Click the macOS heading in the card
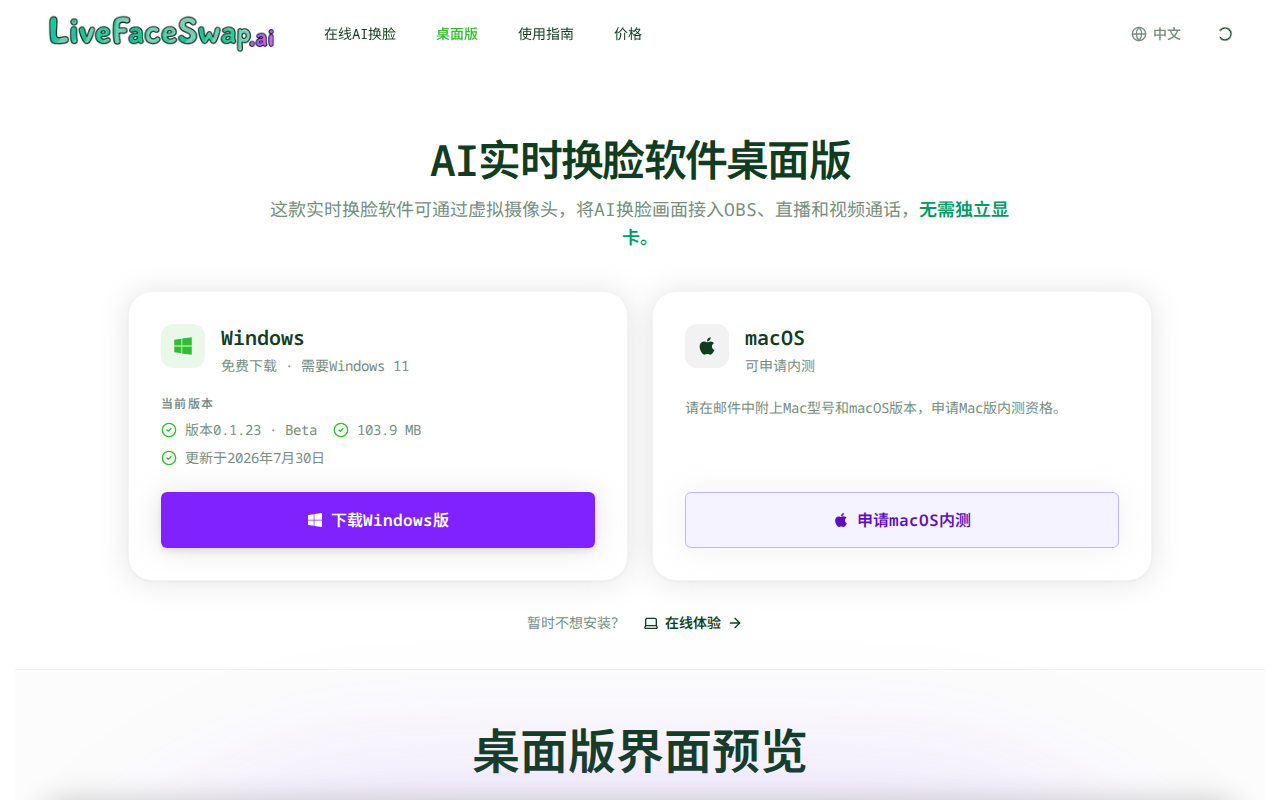 tap(775, 338)
